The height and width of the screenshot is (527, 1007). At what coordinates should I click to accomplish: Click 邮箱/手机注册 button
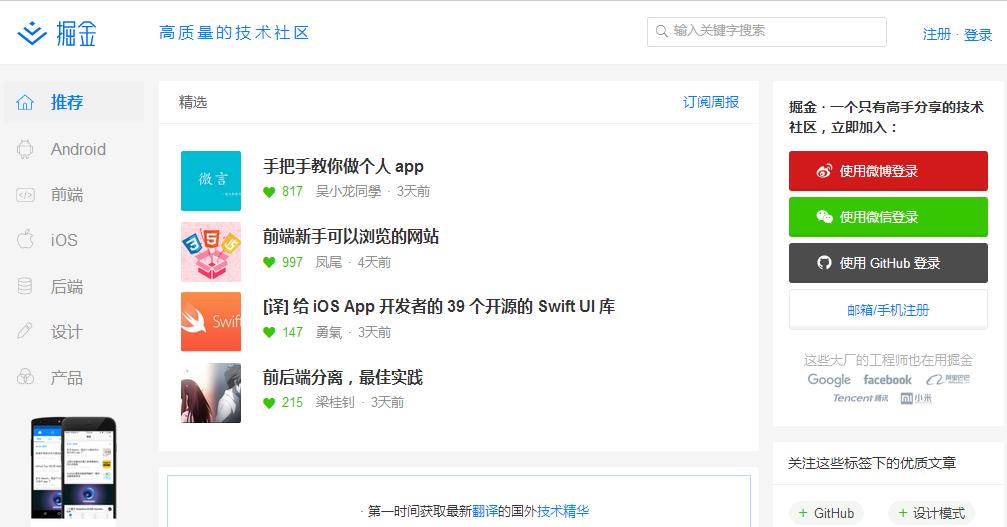coord(888,309)
